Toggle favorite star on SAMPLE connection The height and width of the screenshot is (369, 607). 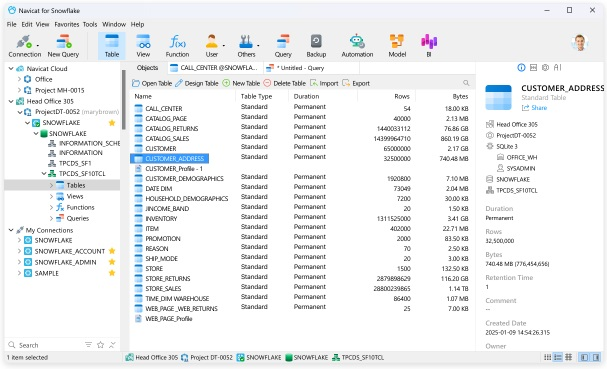(x=112, y=273)
